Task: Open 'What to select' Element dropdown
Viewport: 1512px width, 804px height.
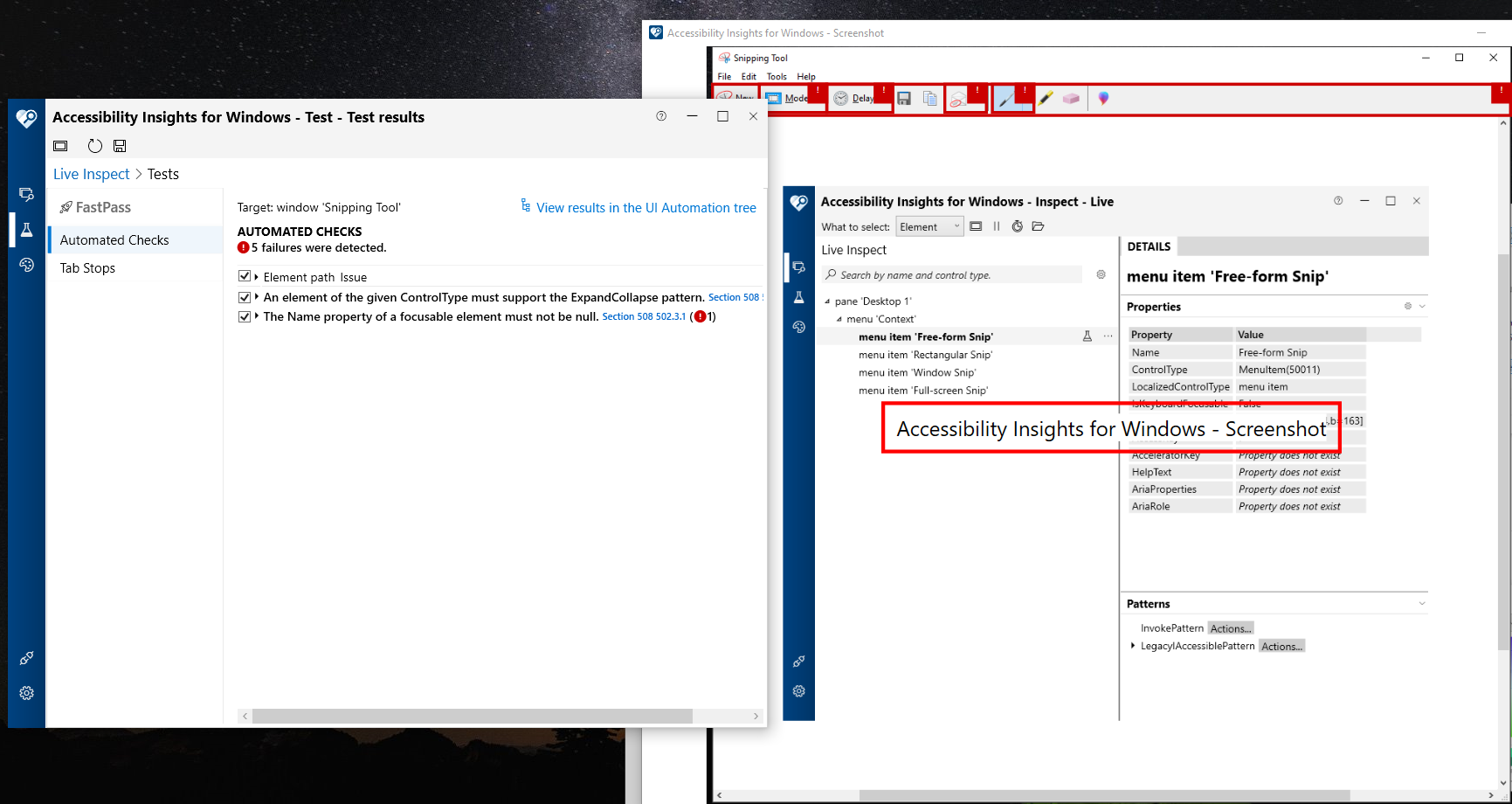Action: [x=930, y=226]
